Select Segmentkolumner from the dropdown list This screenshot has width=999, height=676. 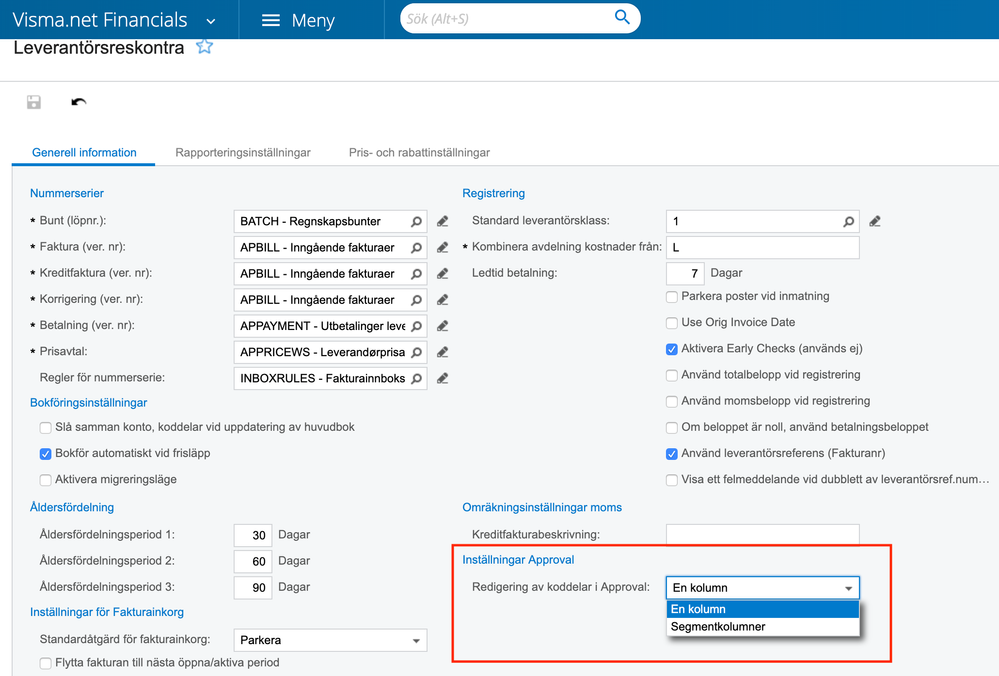tap(718, 627)
